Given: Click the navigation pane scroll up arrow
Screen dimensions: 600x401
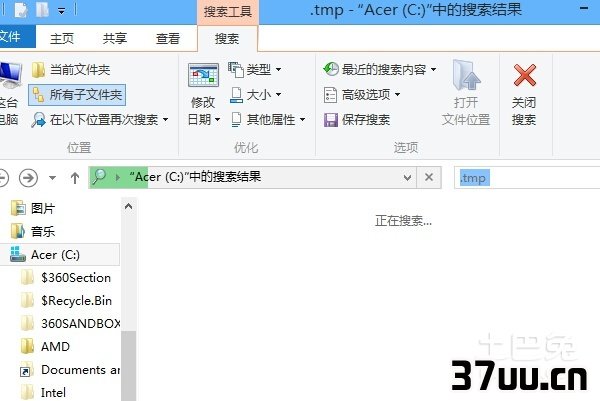Looking at the screenshot, I should (129, 207).
